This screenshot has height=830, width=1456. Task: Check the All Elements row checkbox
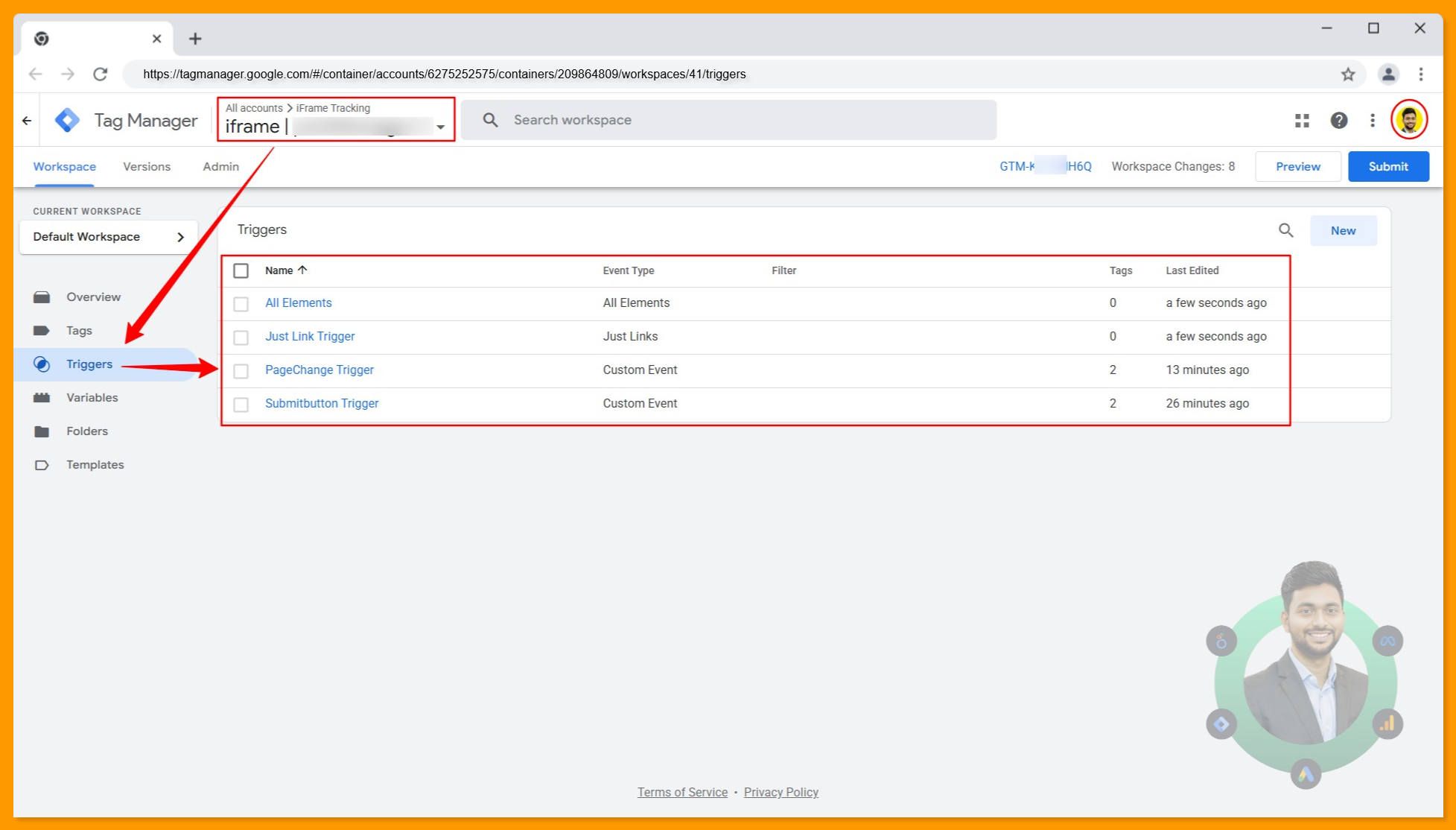click(x=241, y=303)
